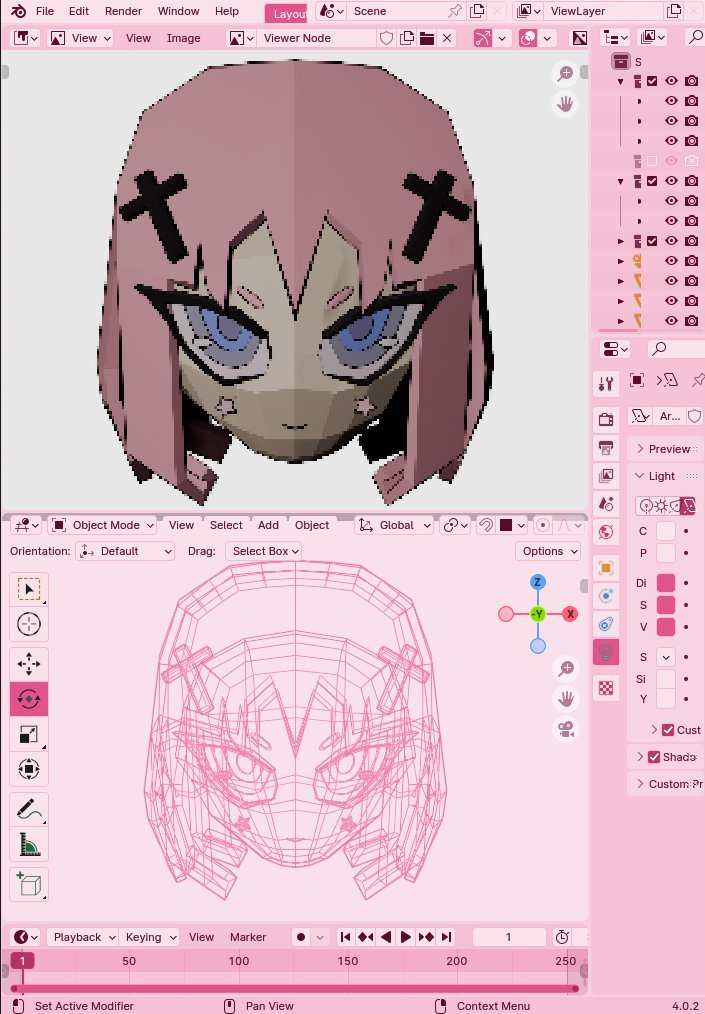705x1014 pixels.
Task: Switch to the Layout workspace tab
Action: point(287,14)
